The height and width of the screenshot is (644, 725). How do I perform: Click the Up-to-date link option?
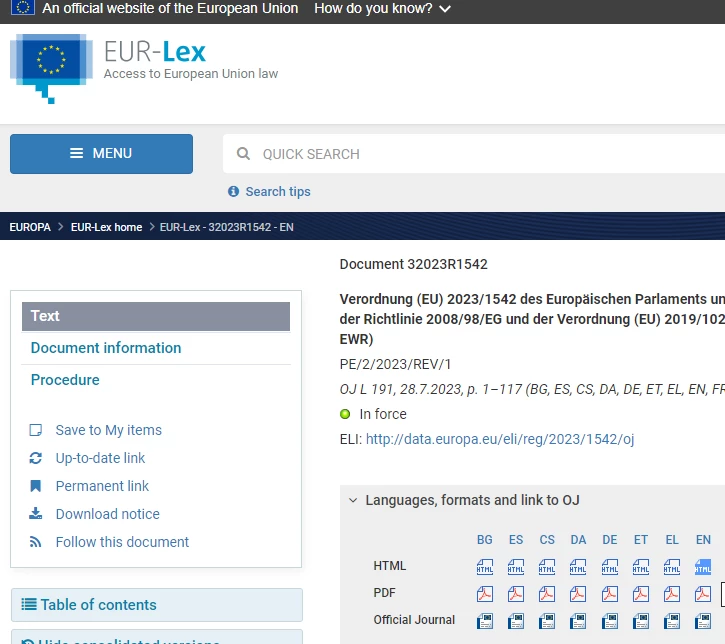click(x=100, y=458)
